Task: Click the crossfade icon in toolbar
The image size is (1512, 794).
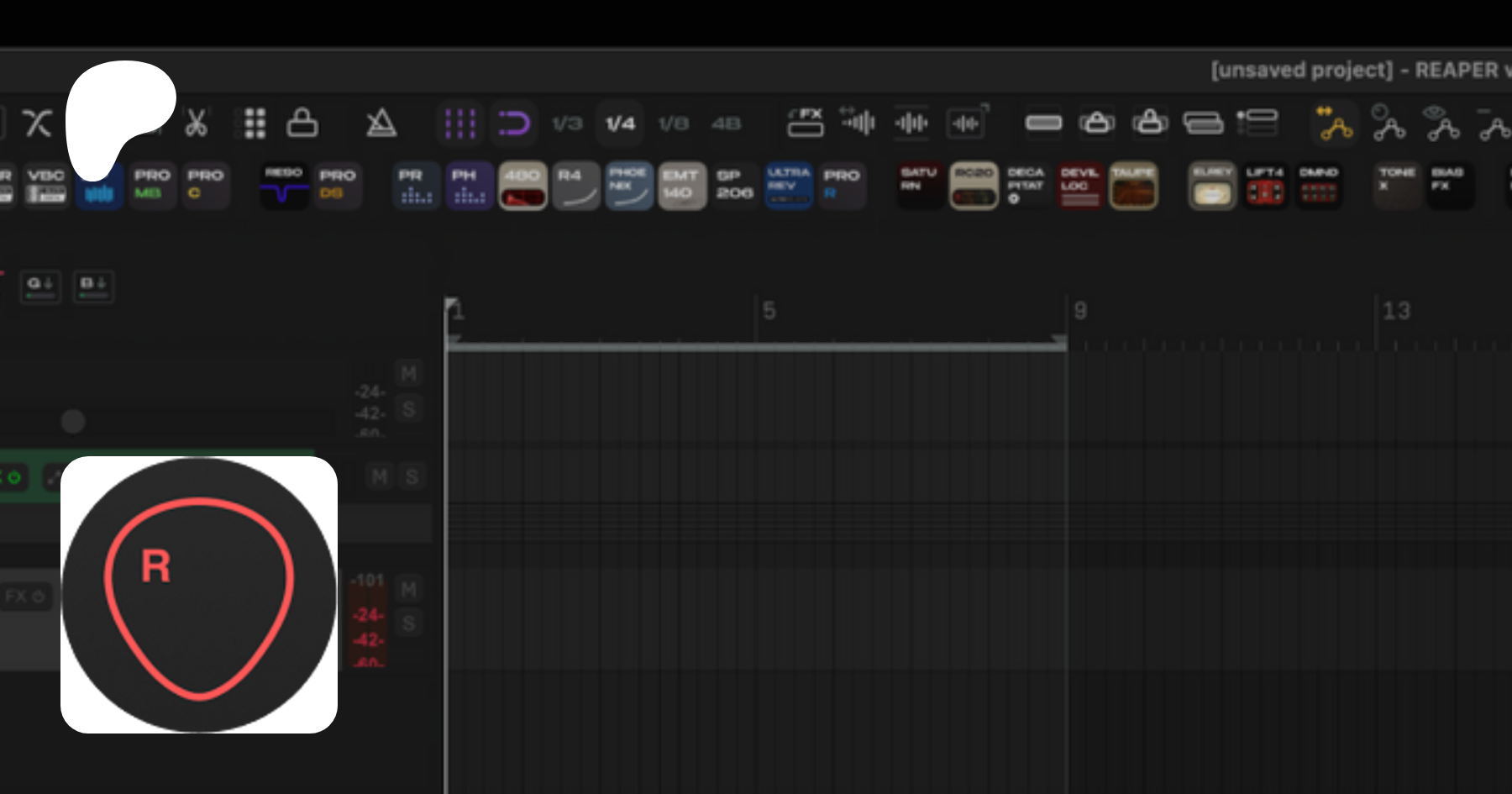Action: 38,124
